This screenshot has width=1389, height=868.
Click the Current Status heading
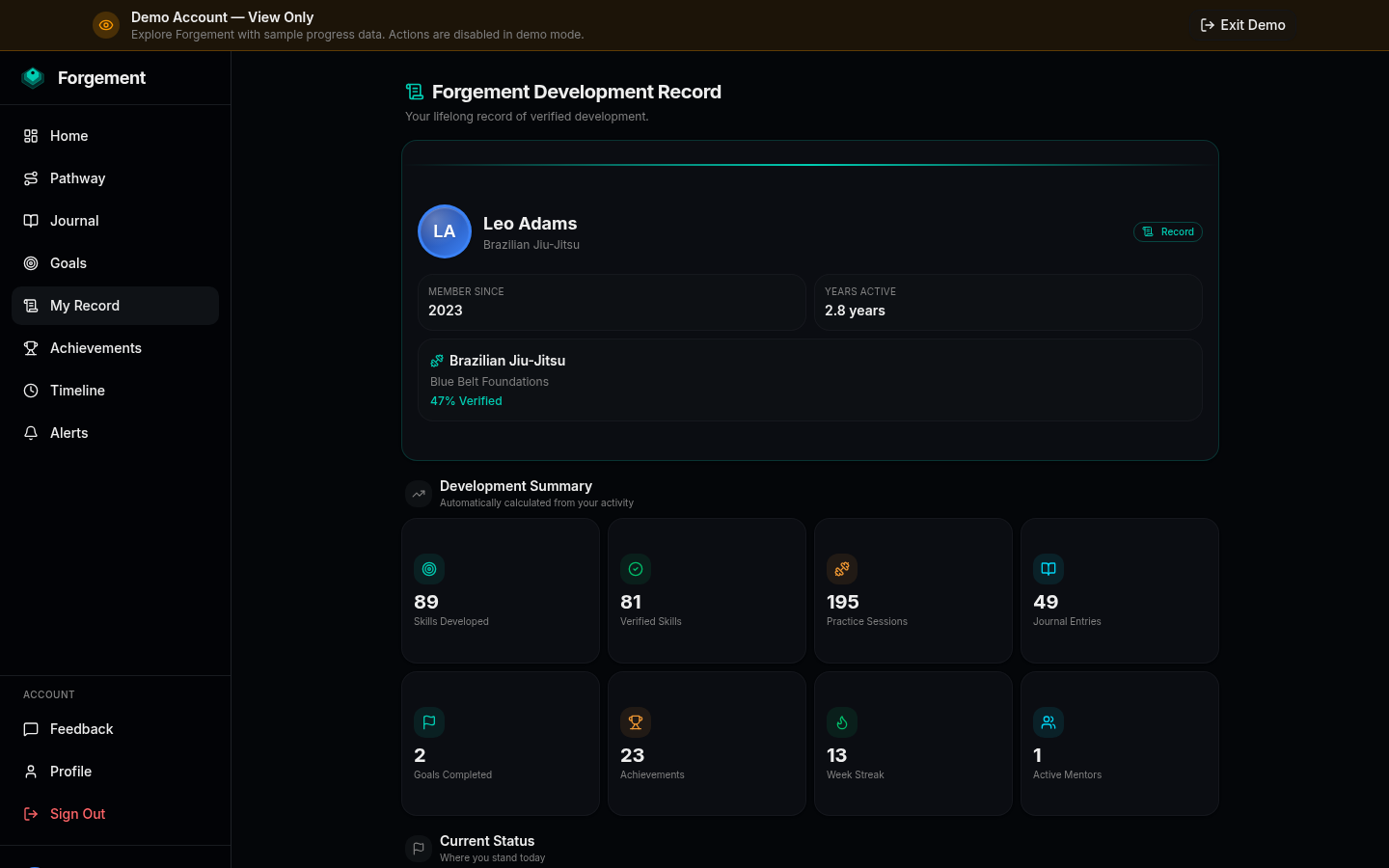487,841
